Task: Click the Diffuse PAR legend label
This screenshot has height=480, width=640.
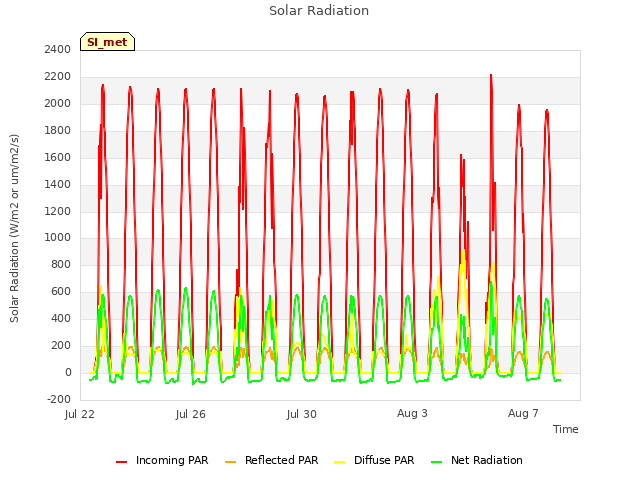Action: click(384, 460)
